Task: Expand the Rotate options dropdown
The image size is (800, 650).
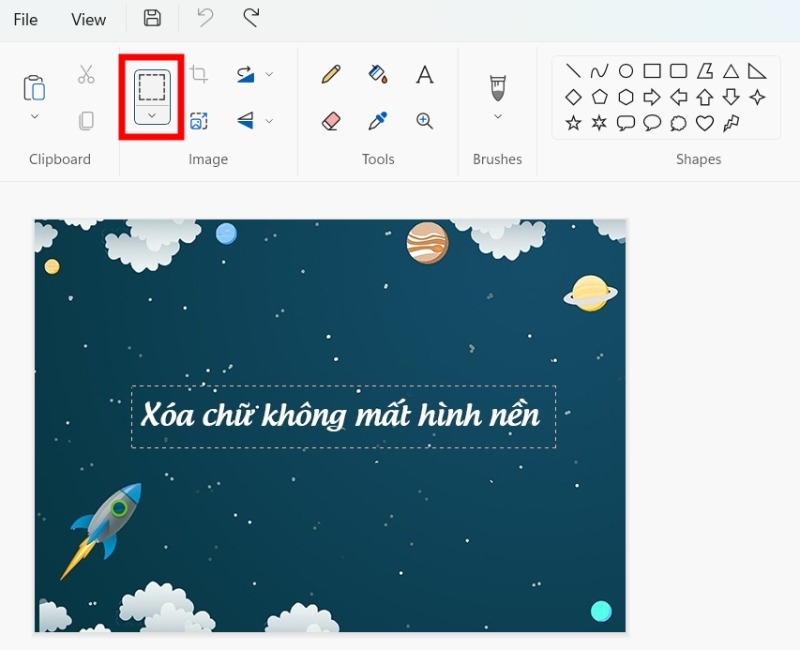Action: [268, 74]
